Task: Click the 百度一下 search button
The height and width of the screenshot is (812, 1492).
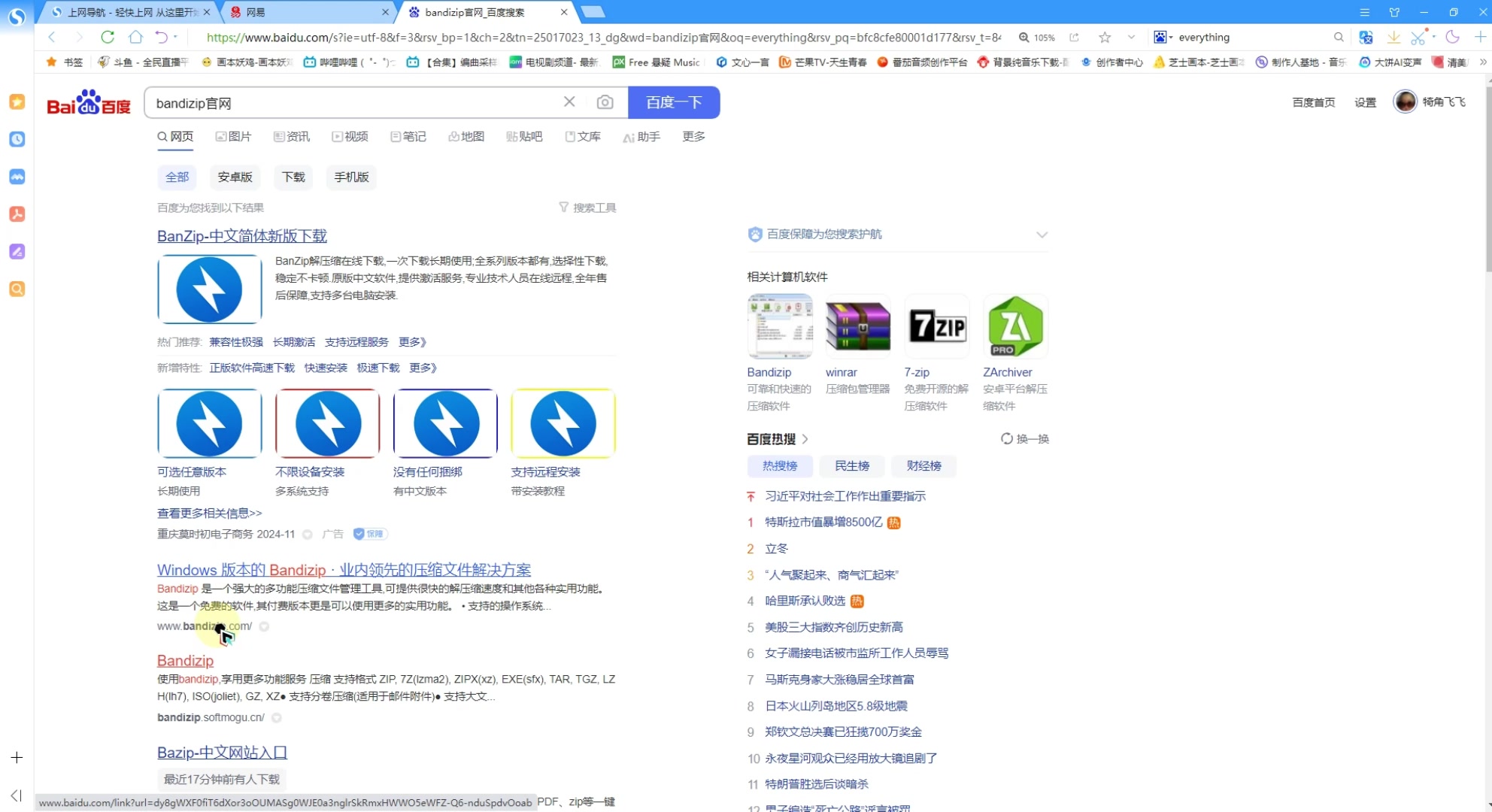Action: pos(674,102)
